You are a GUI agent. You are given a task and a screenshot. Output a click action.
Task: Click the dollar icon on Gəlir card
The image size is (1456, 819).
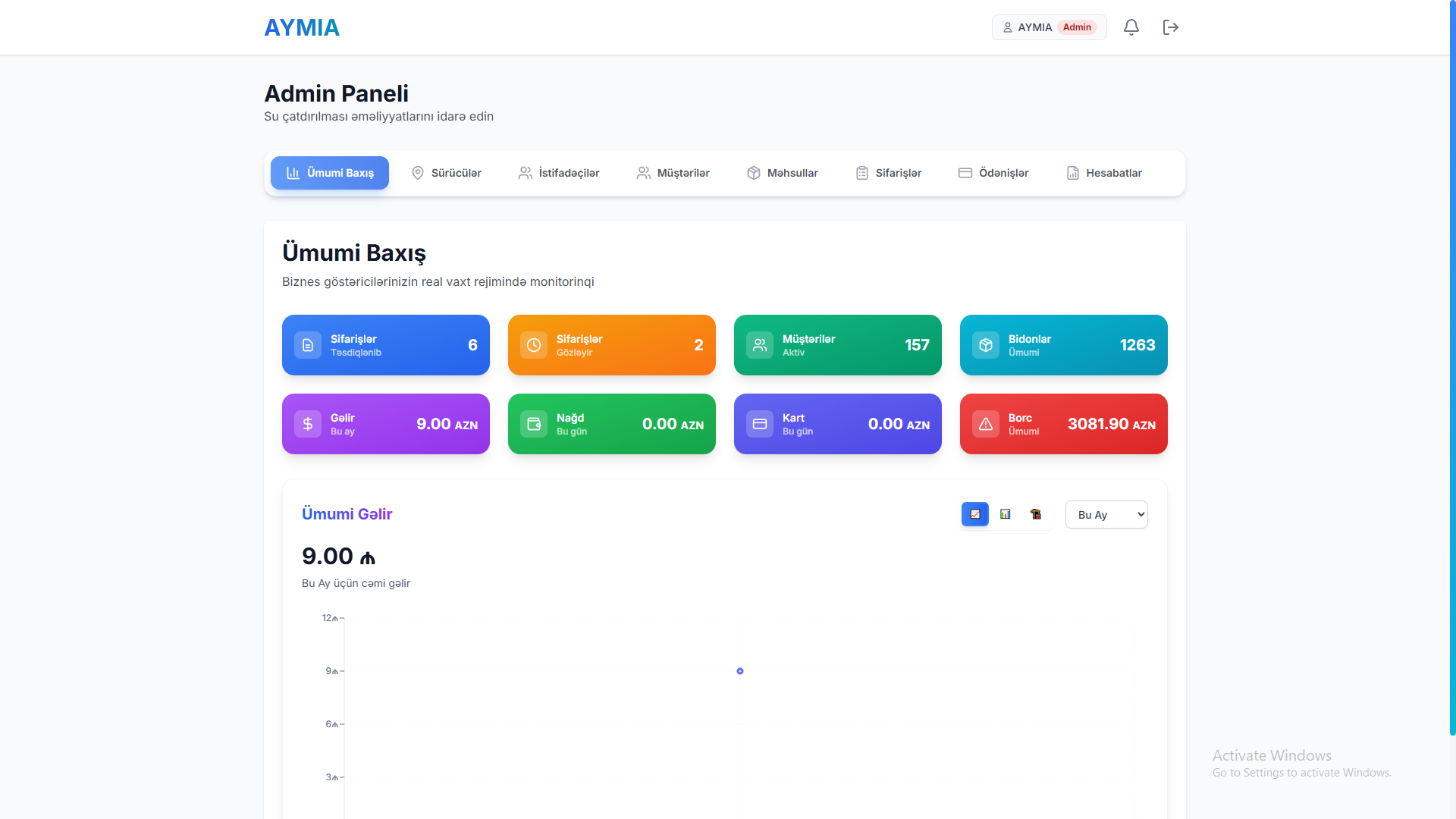click(x=308, y=424)
